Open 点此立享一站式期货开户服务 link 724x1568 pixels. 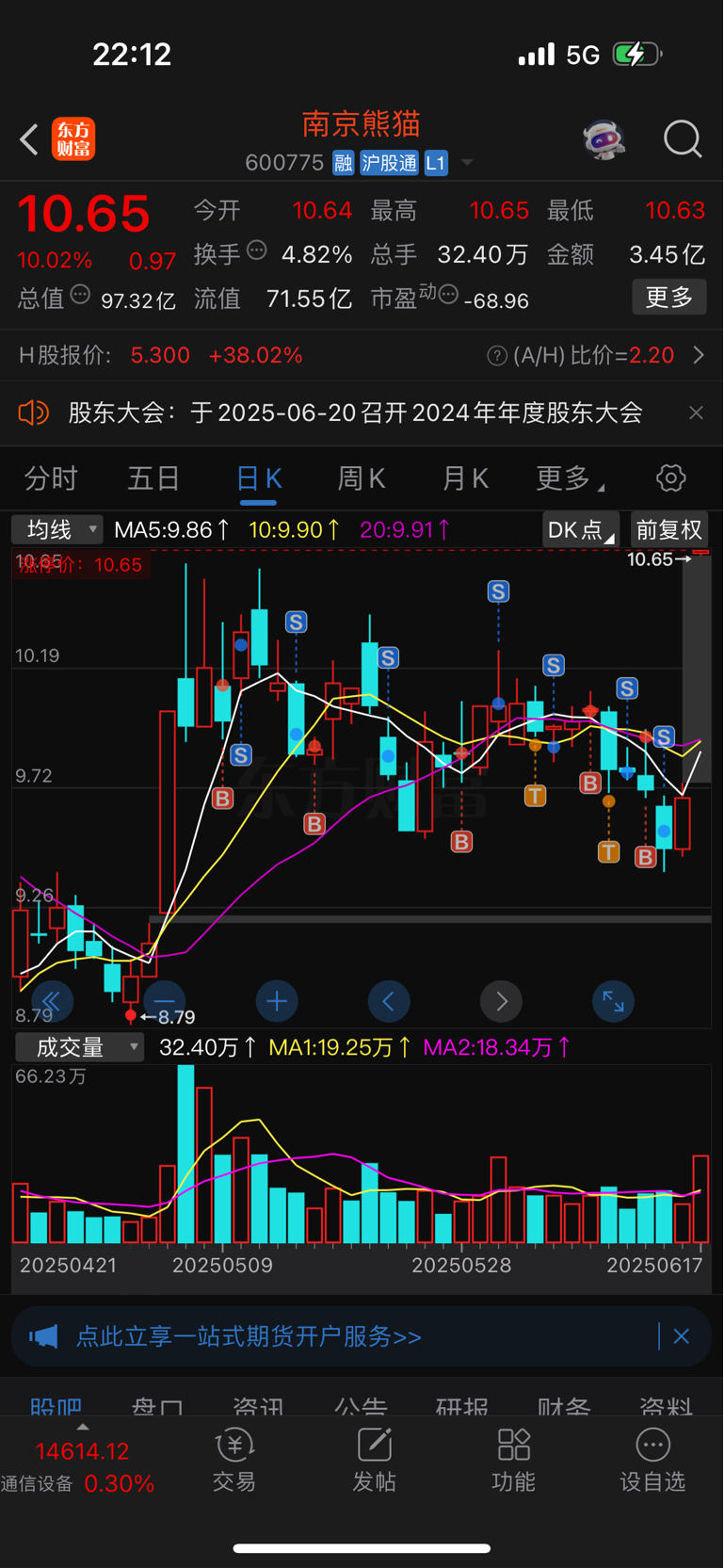click(249, 1336)
